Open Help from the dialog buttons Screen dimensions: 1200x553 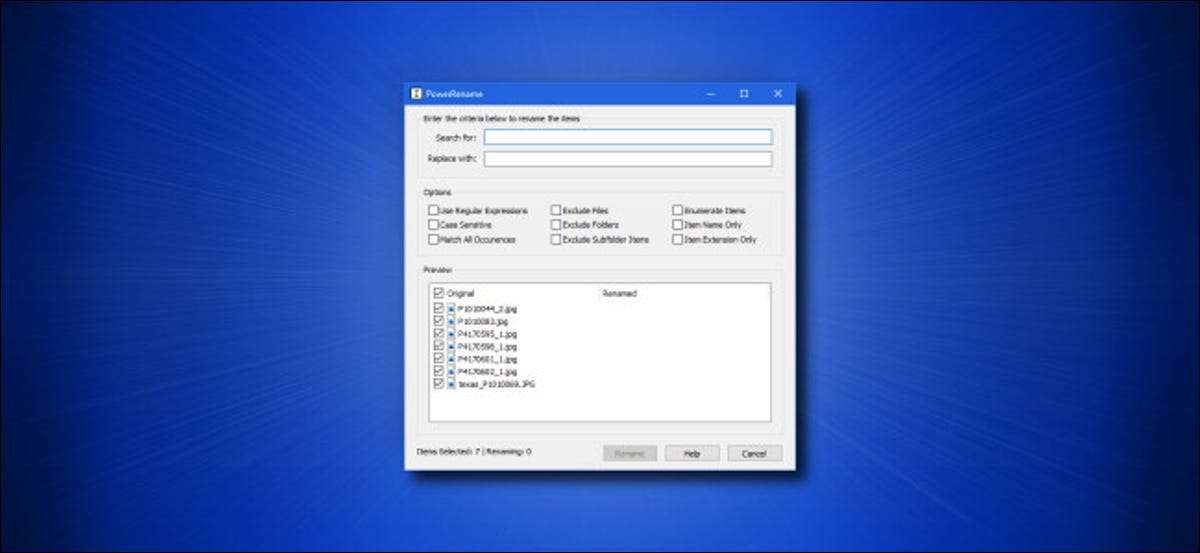pyautogui.click(x=692, y=453)
